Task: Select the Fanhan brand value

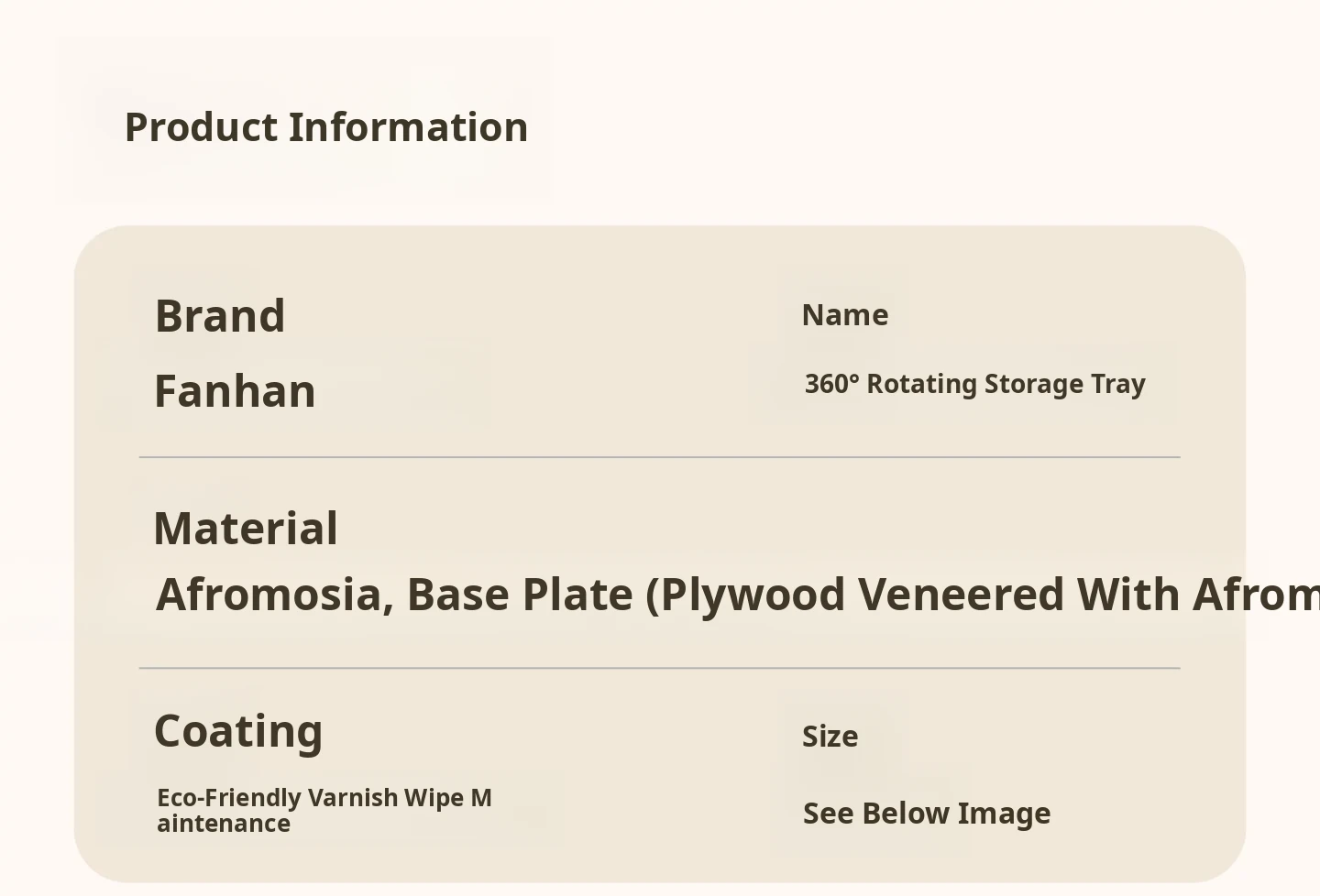Action: [235, 391]
